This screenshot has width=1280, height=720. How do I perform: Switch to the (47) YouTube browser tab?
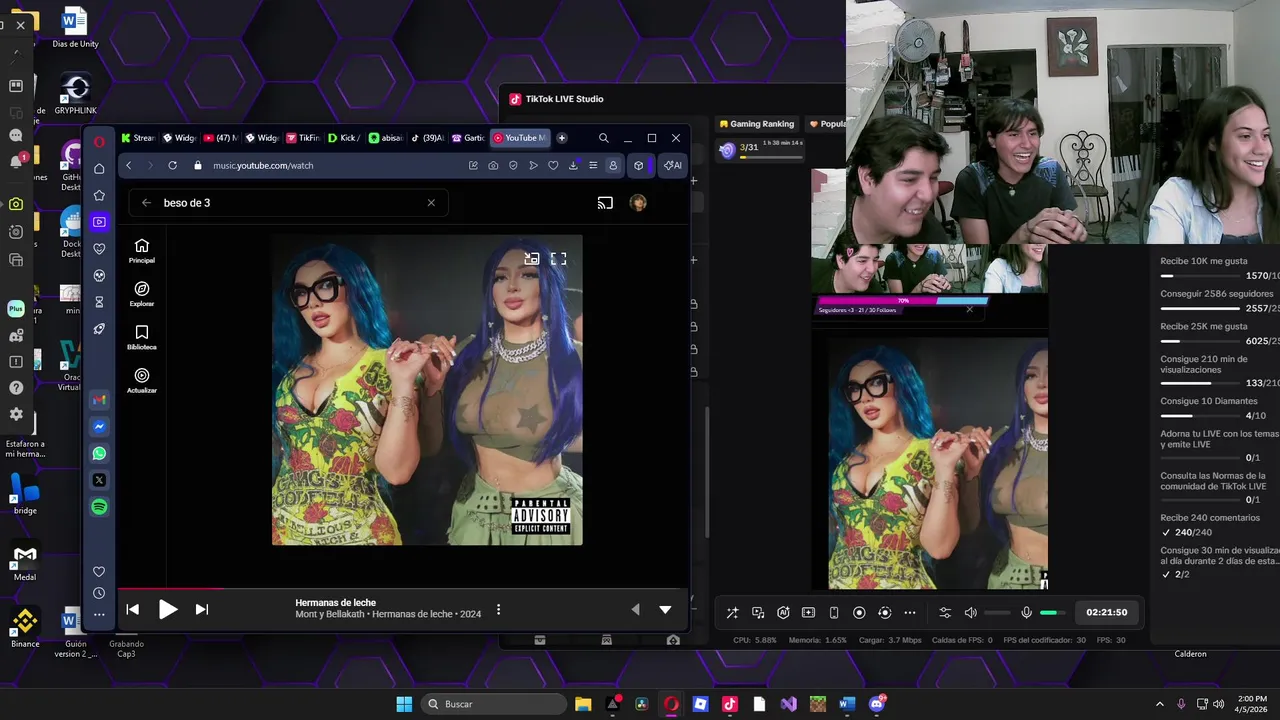pyautogui.click(x=221, y=138)
